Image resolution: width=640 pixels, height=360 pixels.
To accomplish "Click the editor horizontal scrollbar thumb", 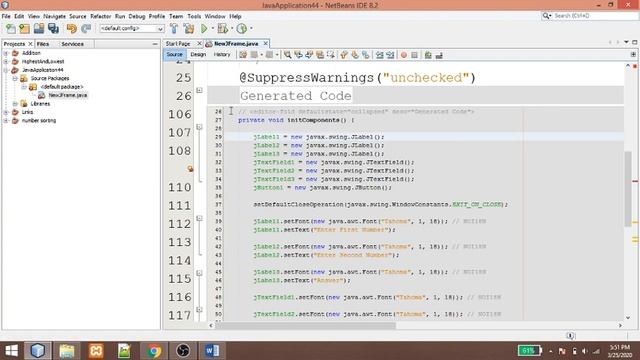I will point(305,326).
